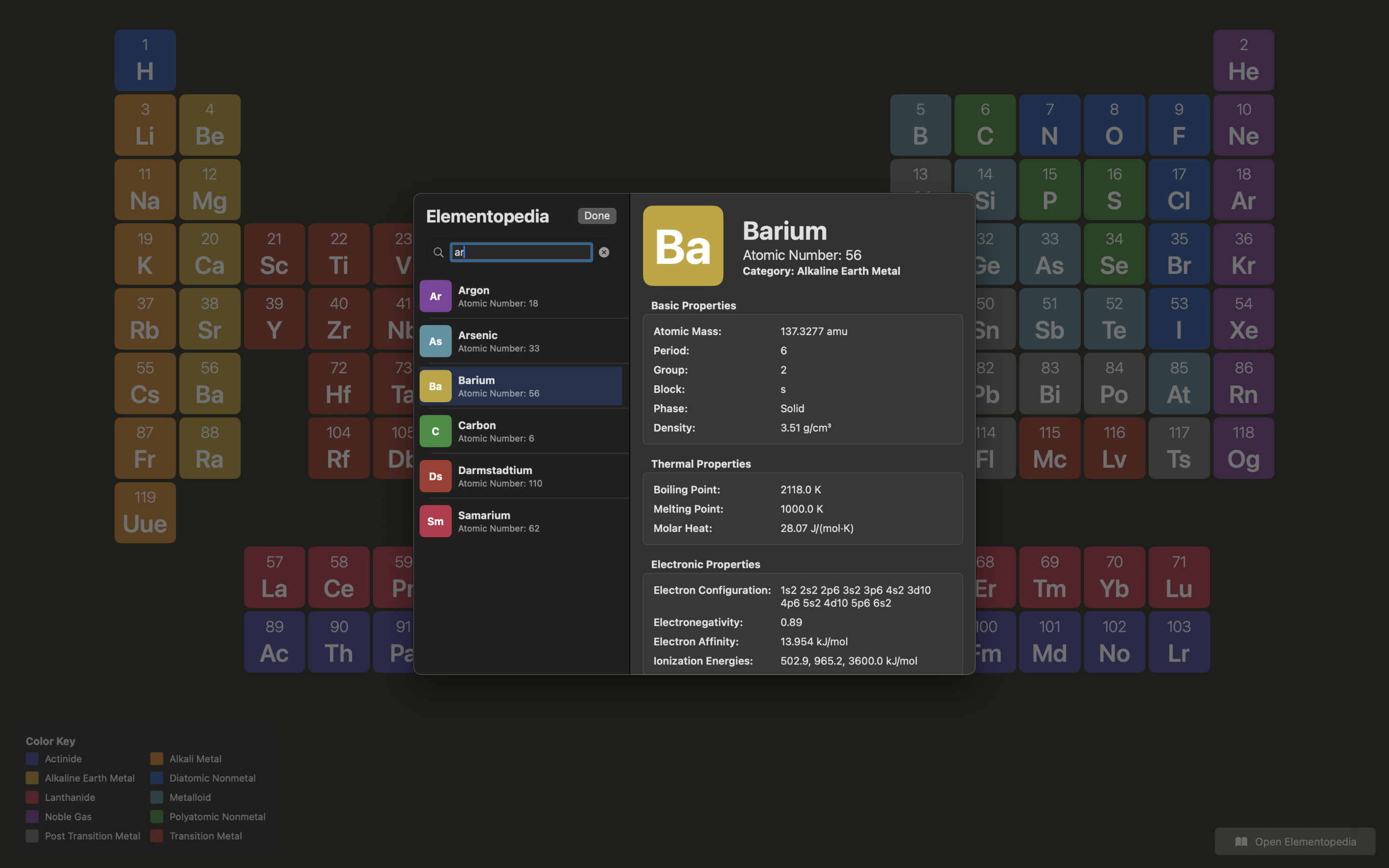Select the Helium element tile

click(1243, 60)
